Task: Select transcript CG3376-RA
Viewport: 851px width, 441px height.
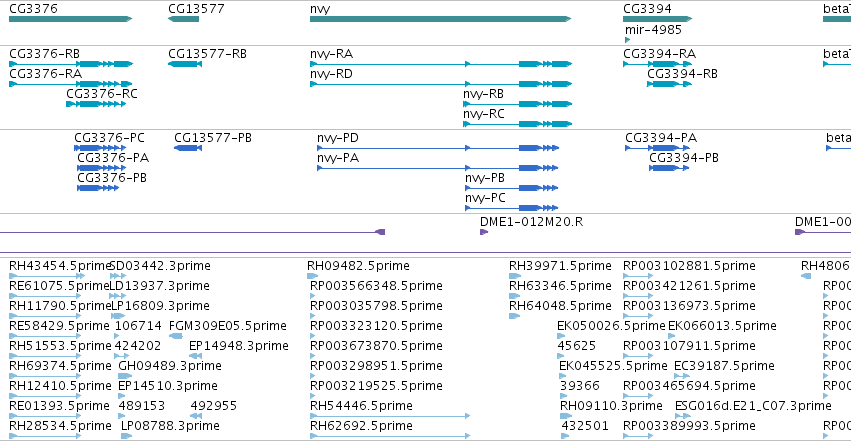Action: click(x=71, y=84)
